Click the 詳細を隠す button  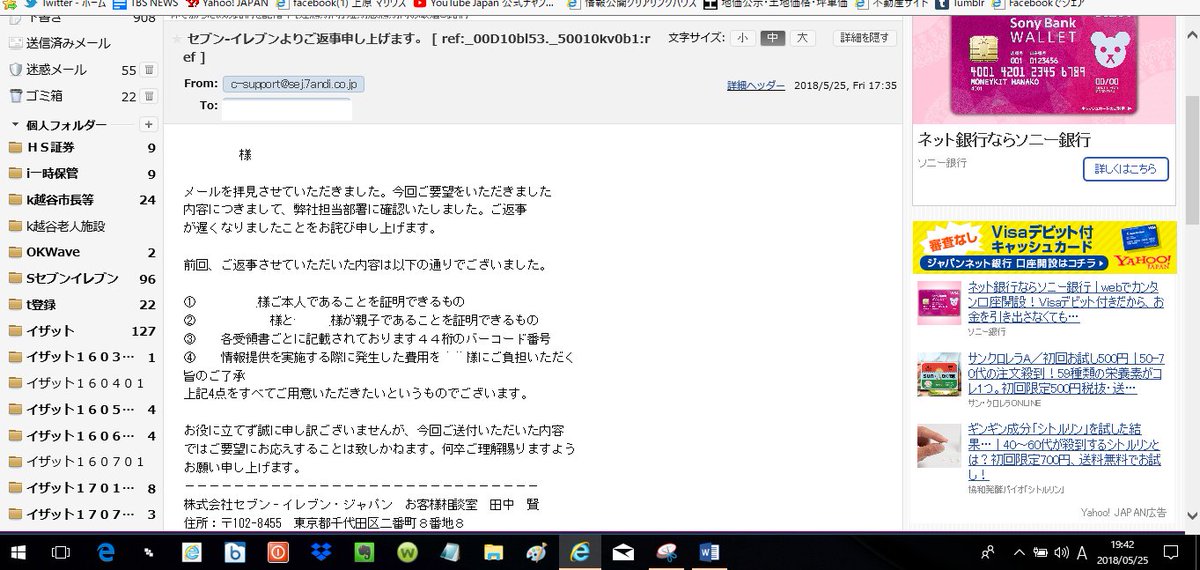(x=865, y=38)
